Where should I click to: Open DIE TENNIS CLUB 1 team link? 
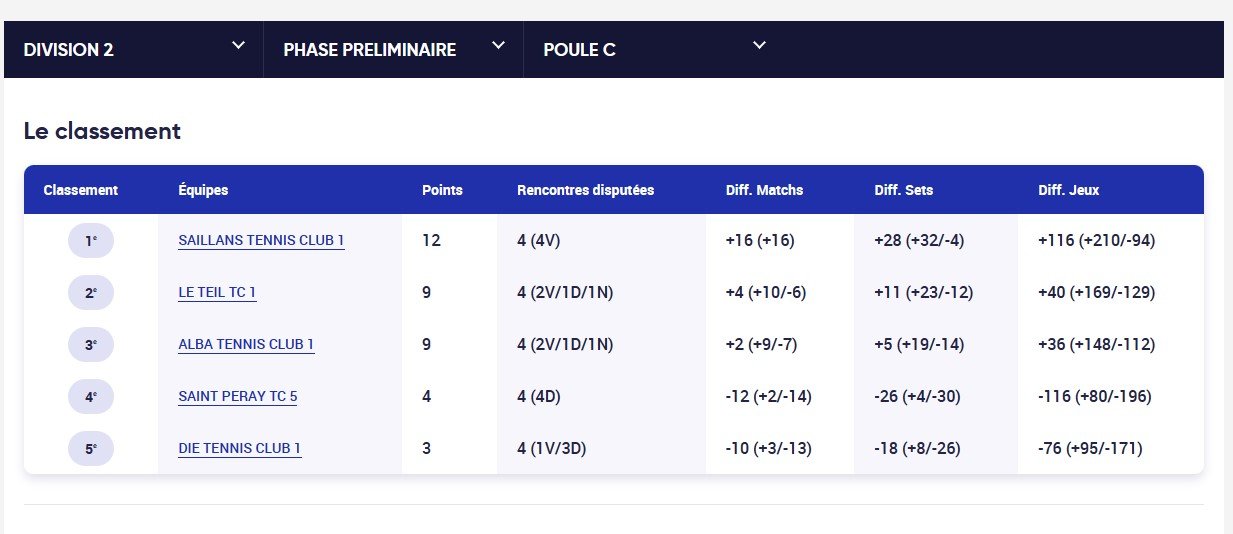[240, 449]
